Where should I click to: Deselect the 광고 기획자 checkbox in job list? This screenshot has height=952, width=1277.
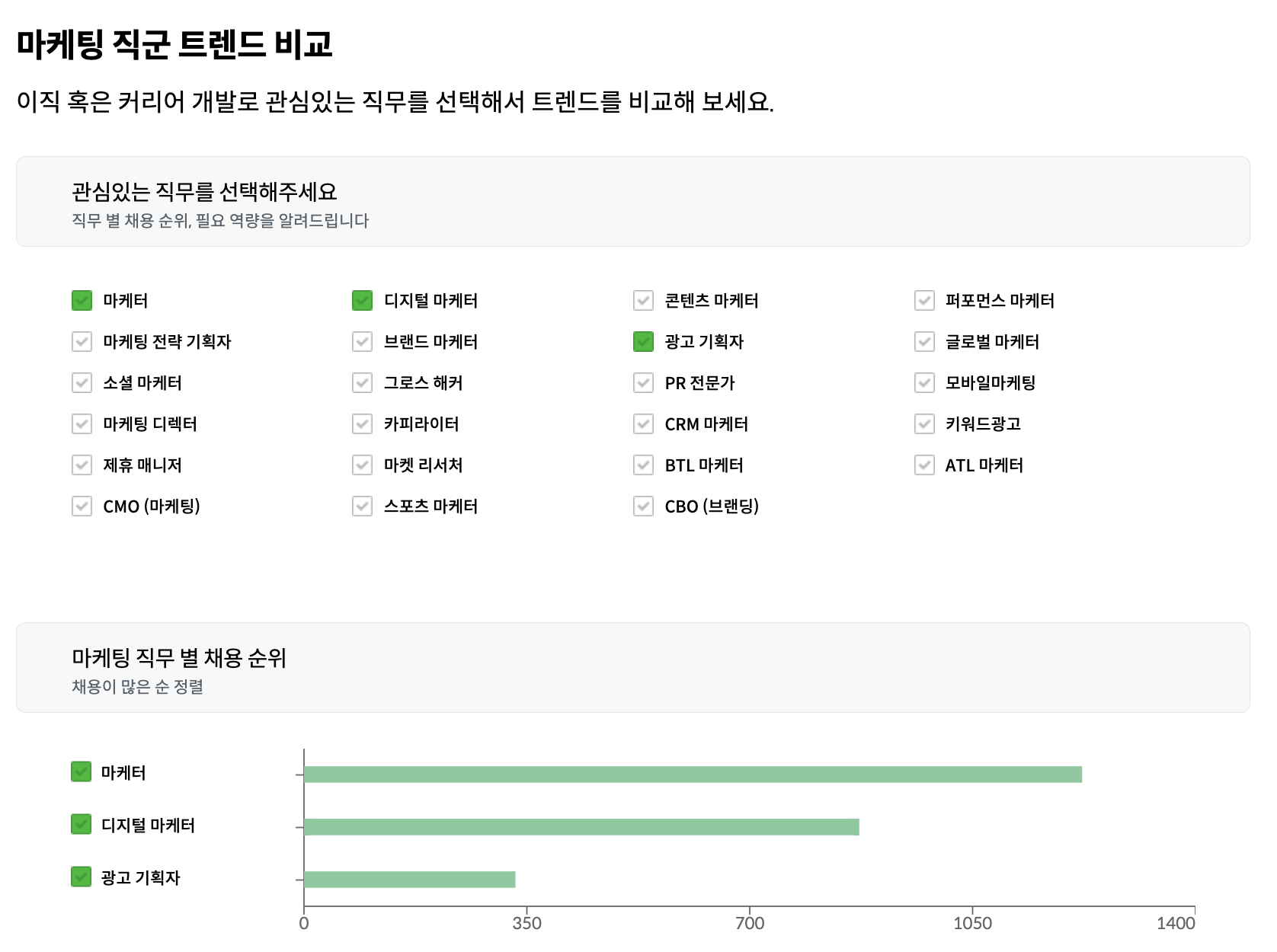pyautogui.click(x=643, y=342)
